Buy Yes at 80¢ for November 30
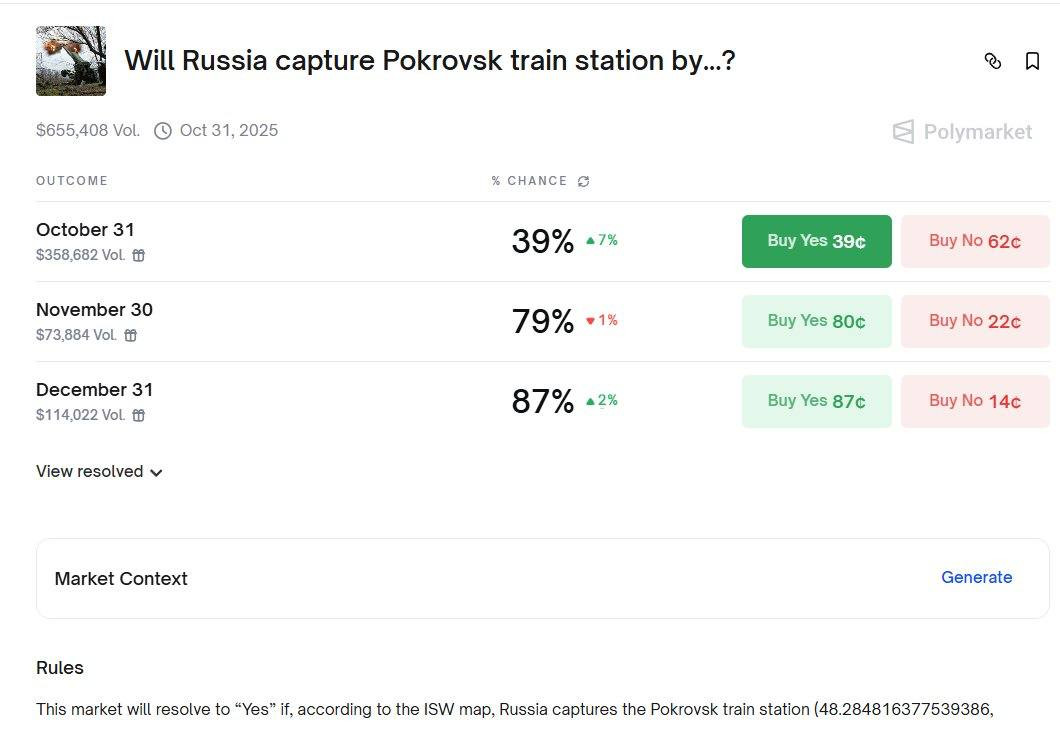The image size is (1060, 731). tap(816, 321)
